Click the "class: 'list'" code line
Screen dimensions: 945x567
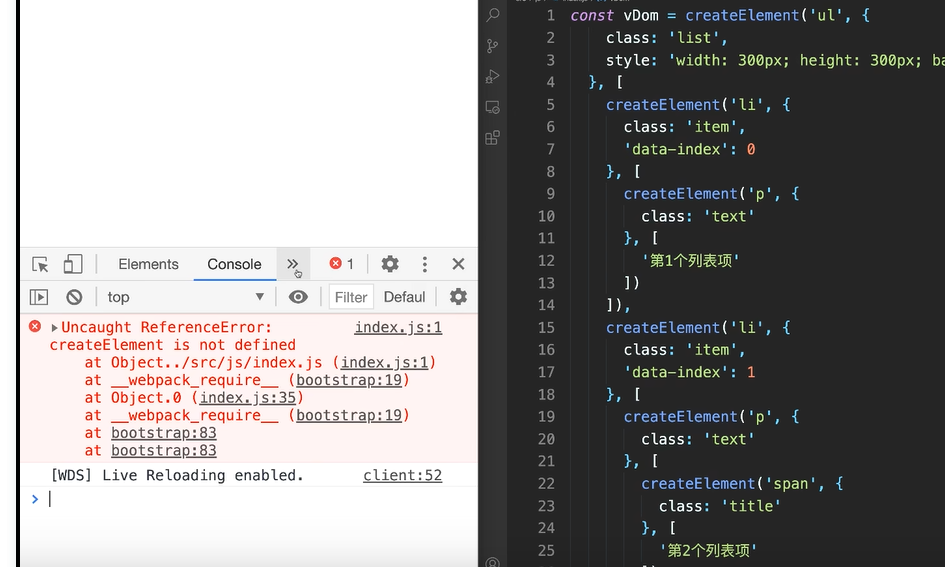pyautogui.click(x=667, y=38)
